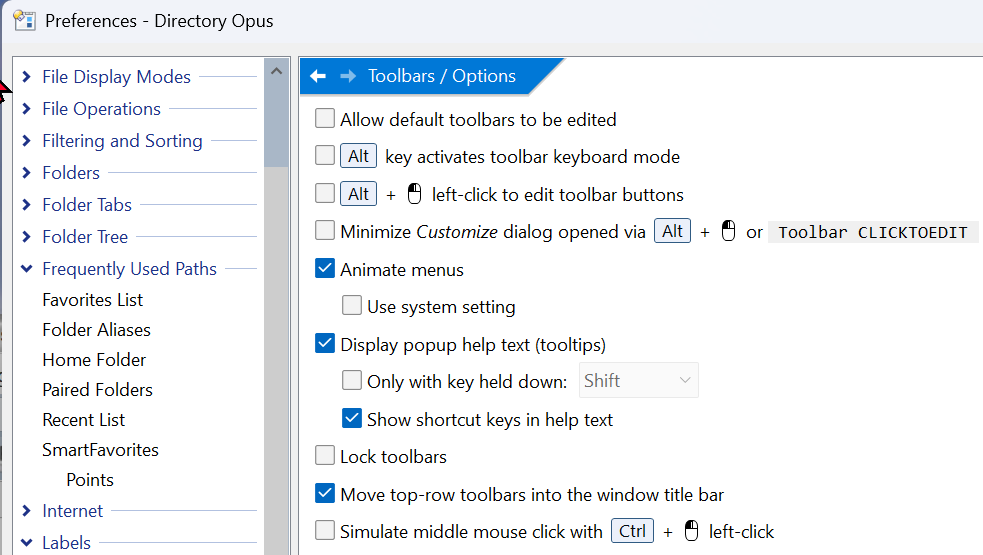Open the Paired Folders preferences page
983x555 pixels.
pos(97,390)
